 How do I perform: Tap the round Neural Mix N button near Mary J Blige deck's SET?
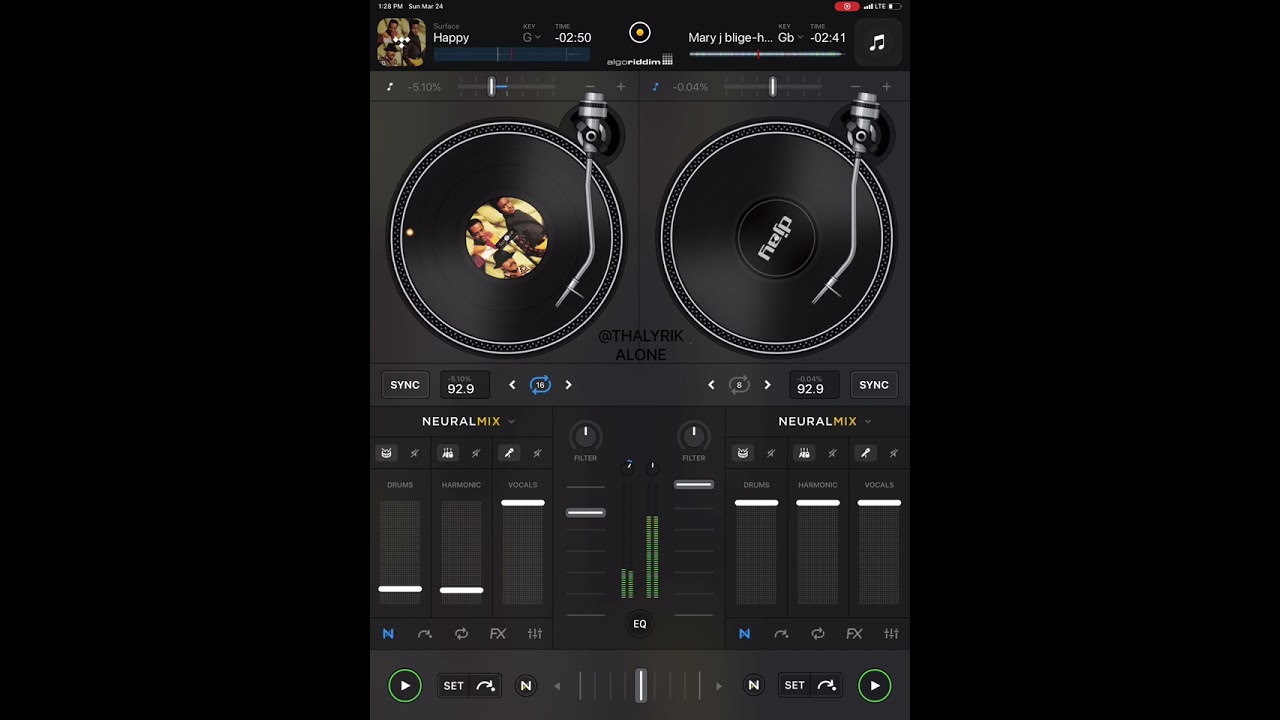[x=754, y=685]
